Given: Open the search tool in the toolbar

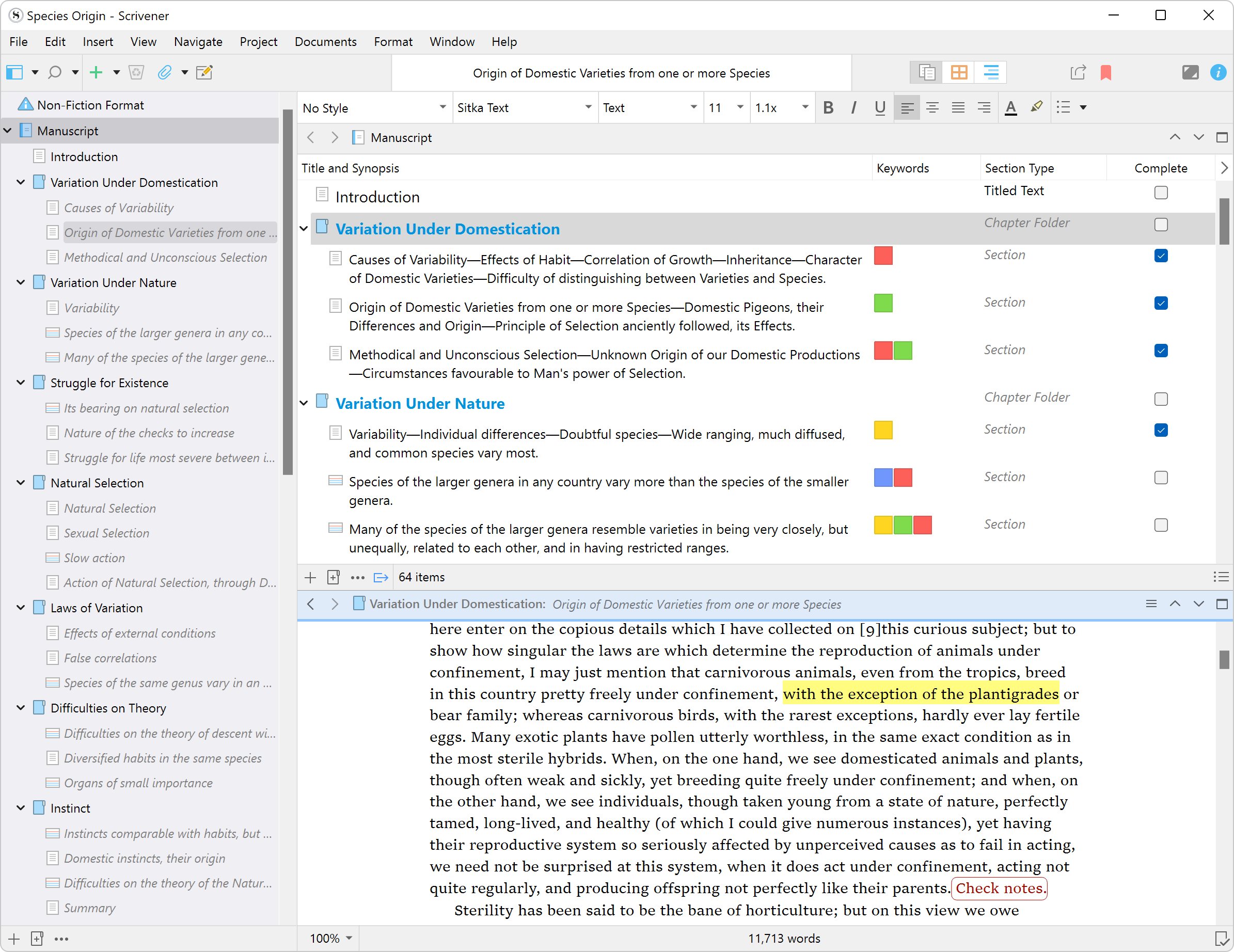Looking at the screenshot, I should pos(55,72).
